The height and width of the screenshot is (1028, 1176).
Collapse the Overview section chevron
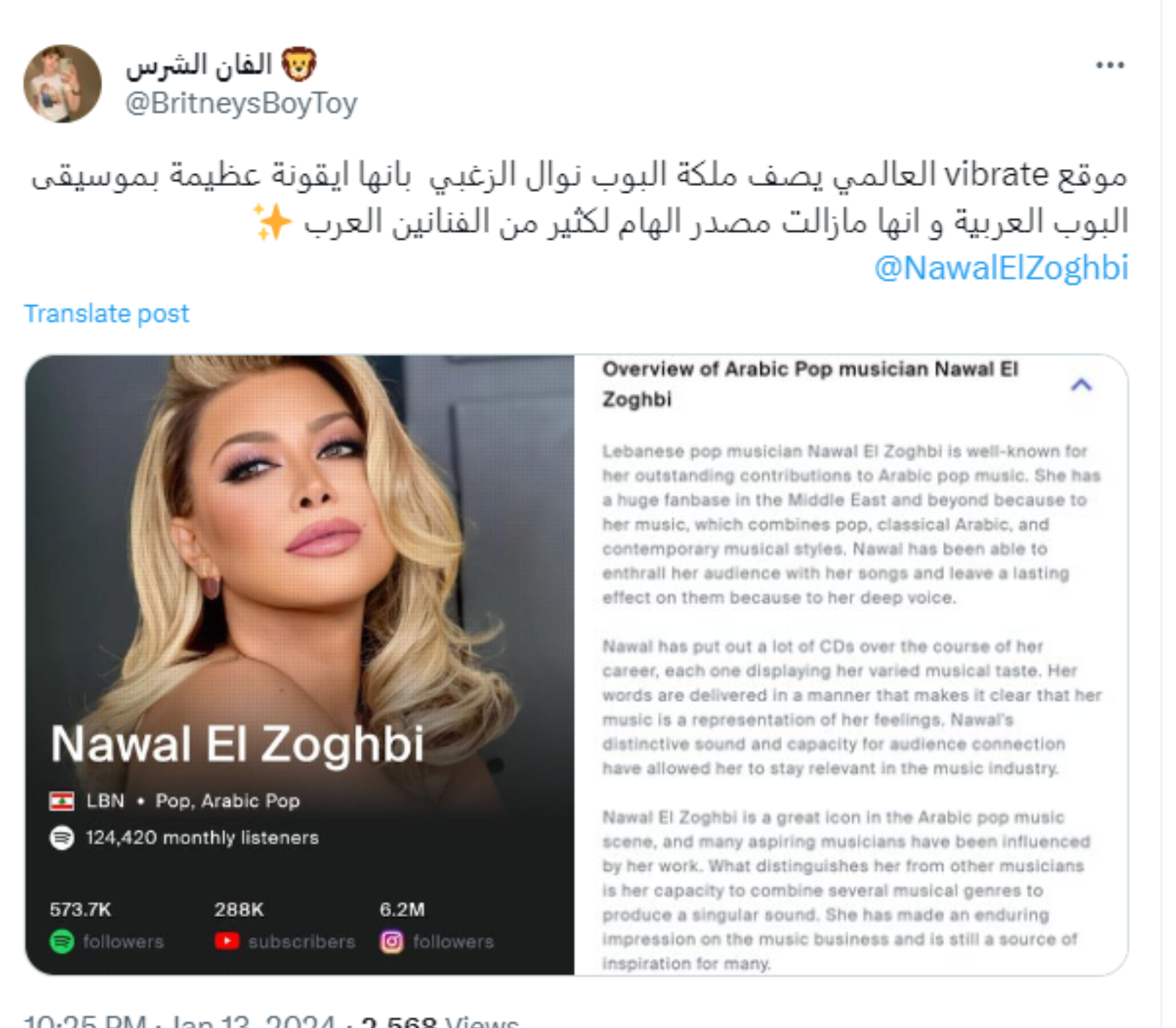click(1081, 385)
